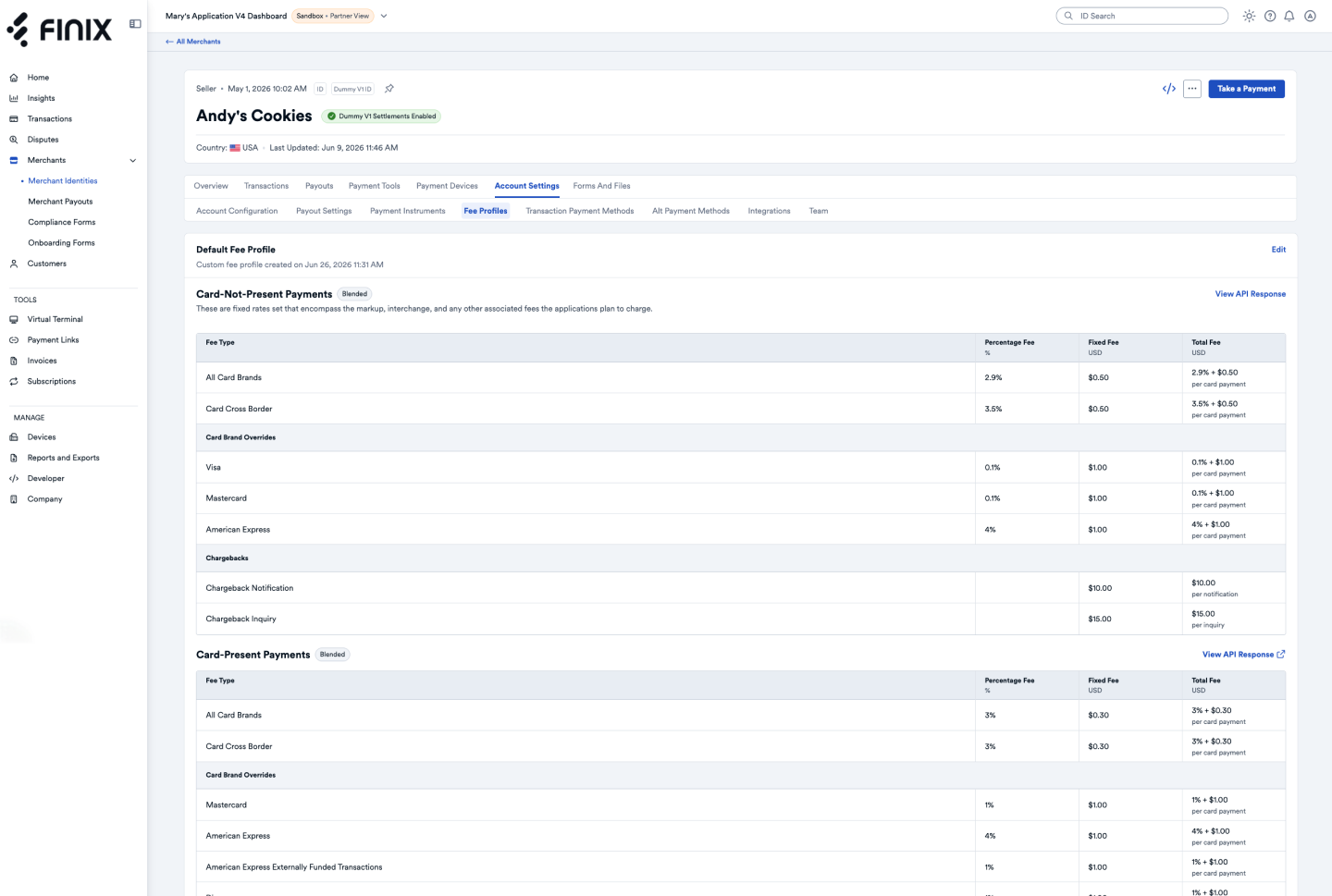Click the Finix logo
This screenshot has height=896, width=1332.
click(59, 30)
